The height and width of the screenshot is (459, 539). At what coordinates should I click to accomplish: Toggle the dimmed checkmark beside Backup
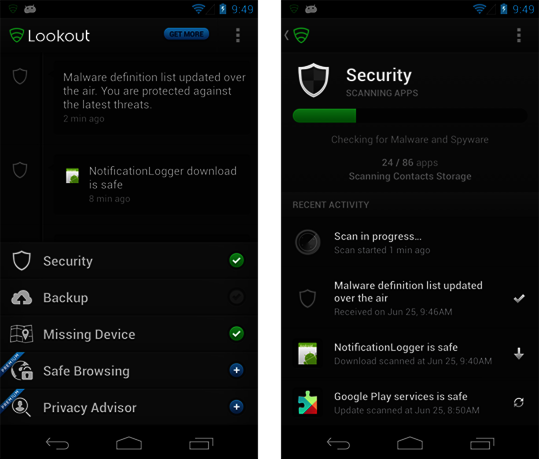pyautogui.click(x=236, y=297)
